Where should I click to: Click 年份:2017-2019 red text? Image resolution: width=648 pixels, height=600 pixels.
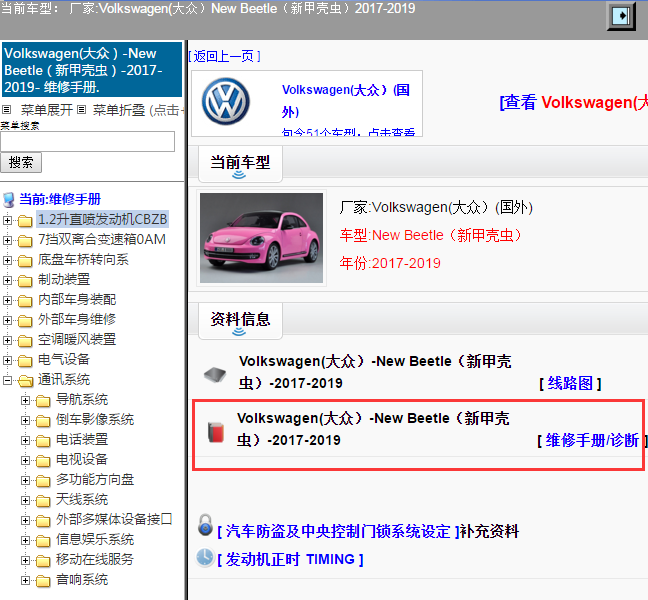(x=390, y=263)
